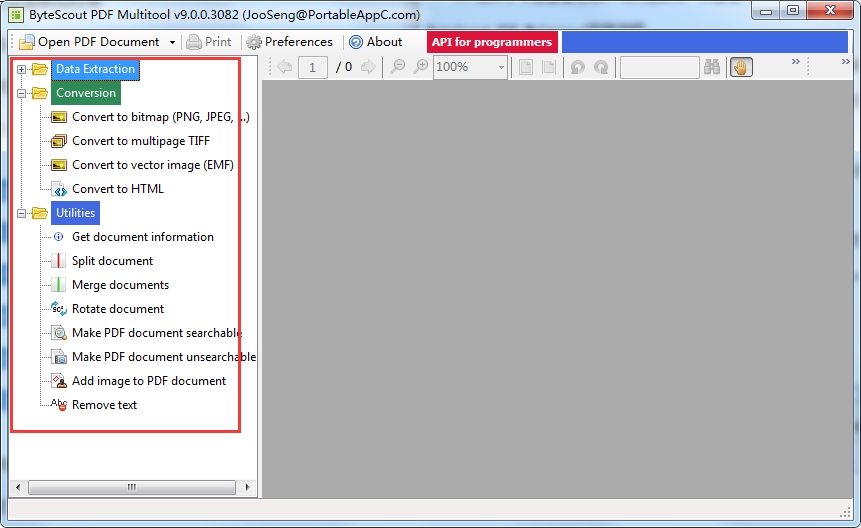Select Convert to vector image (EMF)
861x528 pixels.
click(153, 165)
